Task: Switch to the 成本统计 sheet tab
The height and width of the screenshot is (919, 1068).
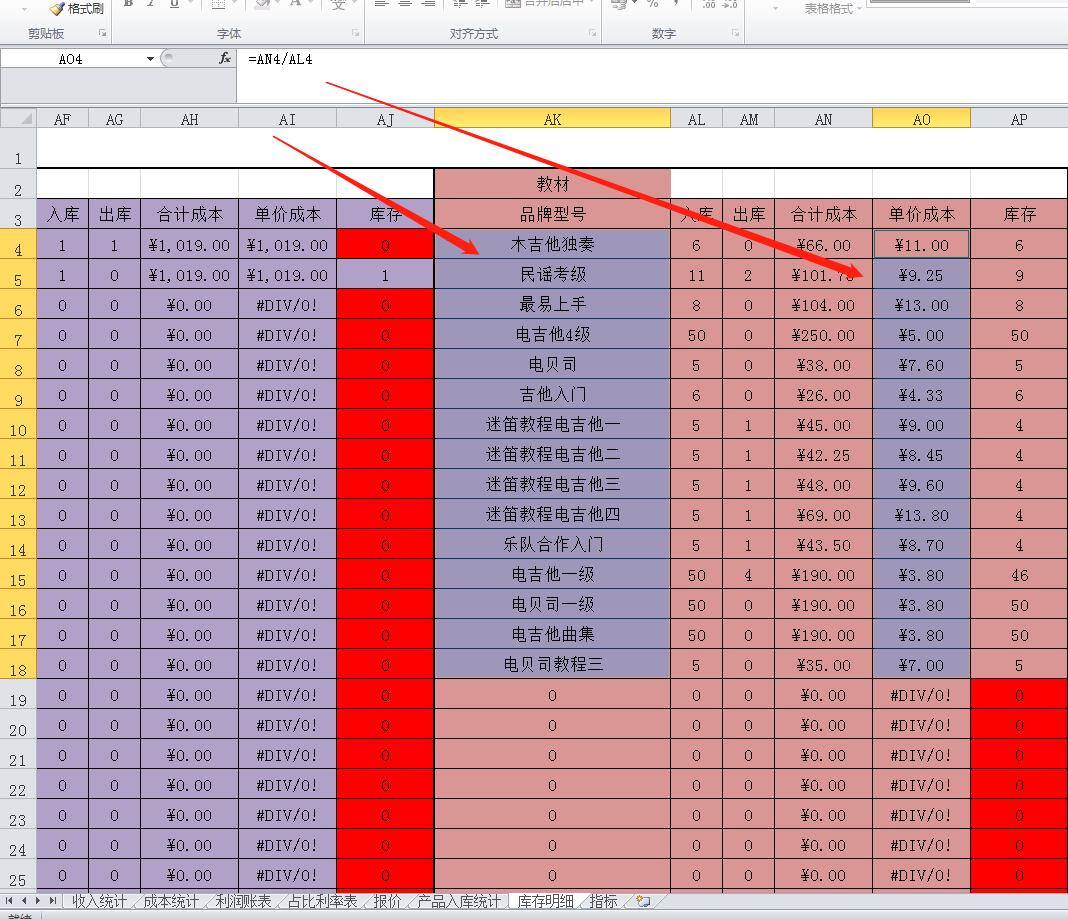Action: (x=171, y=901)
